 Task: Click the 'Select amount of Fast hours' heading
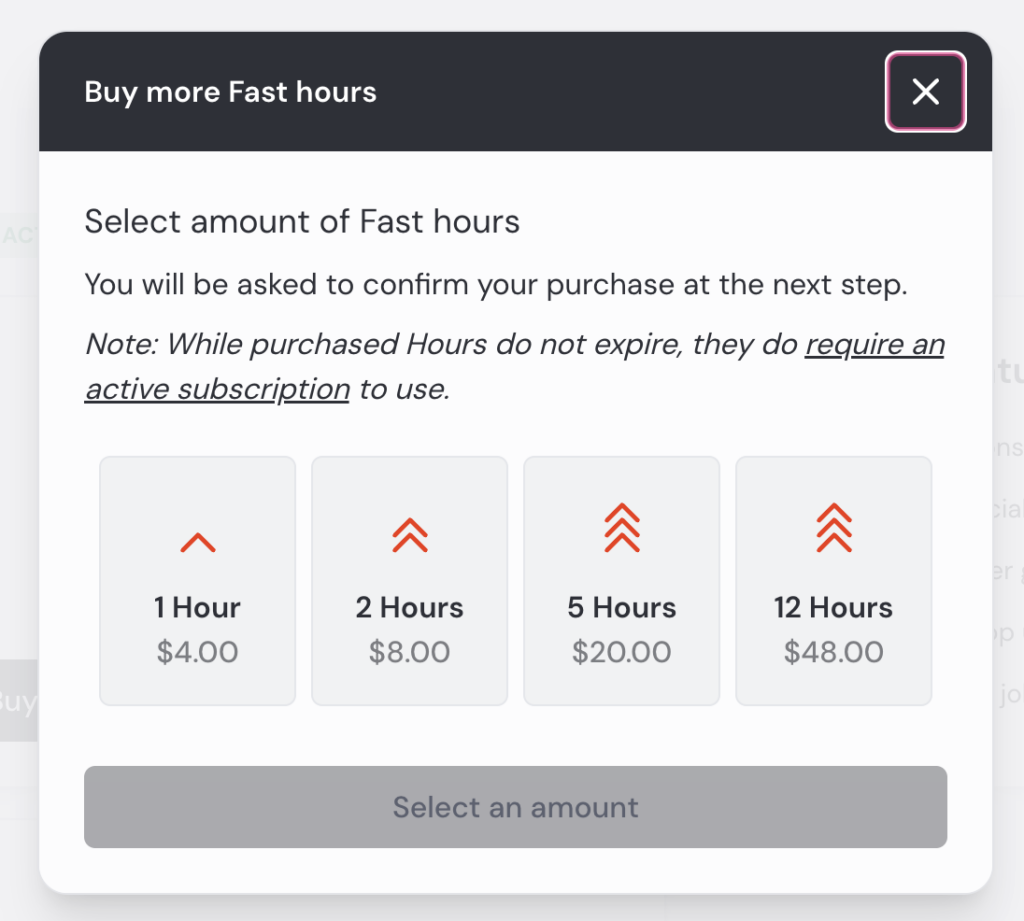pos(302,221)
